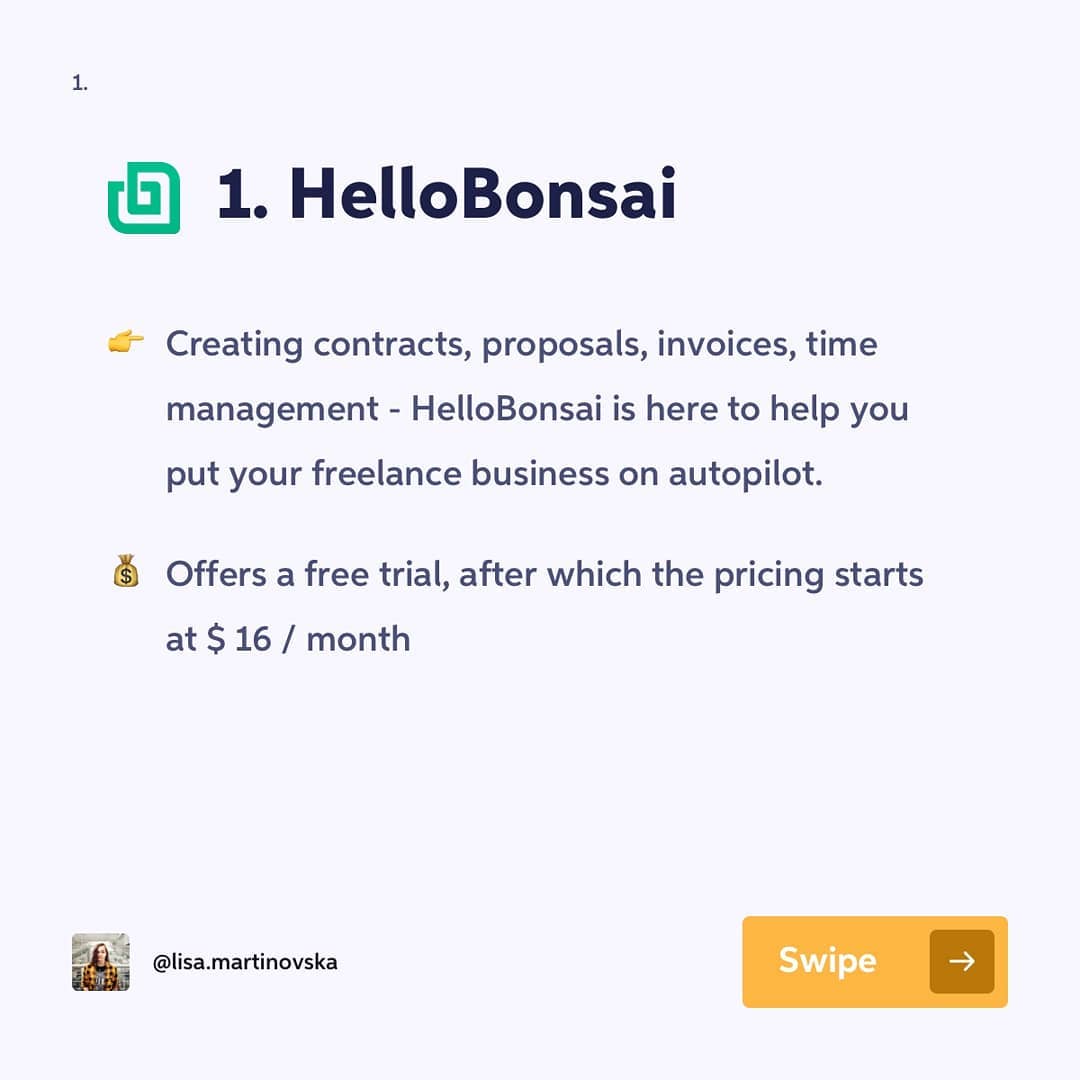1080x1080 pixels.
Task: Select the "1. HelloBonsai" heading
Action: tap(446, 194)
